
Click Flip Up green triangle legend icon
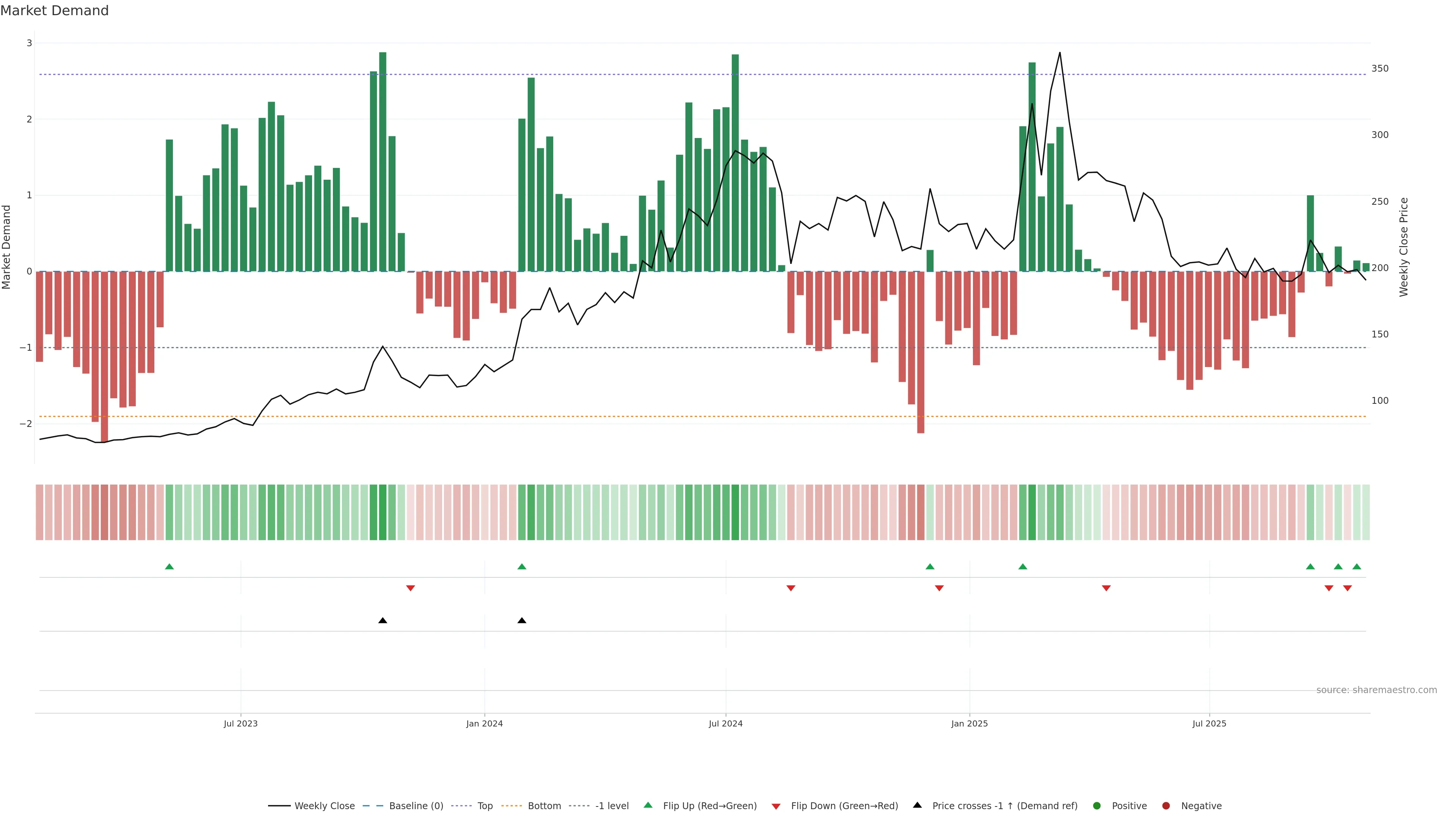648,805
